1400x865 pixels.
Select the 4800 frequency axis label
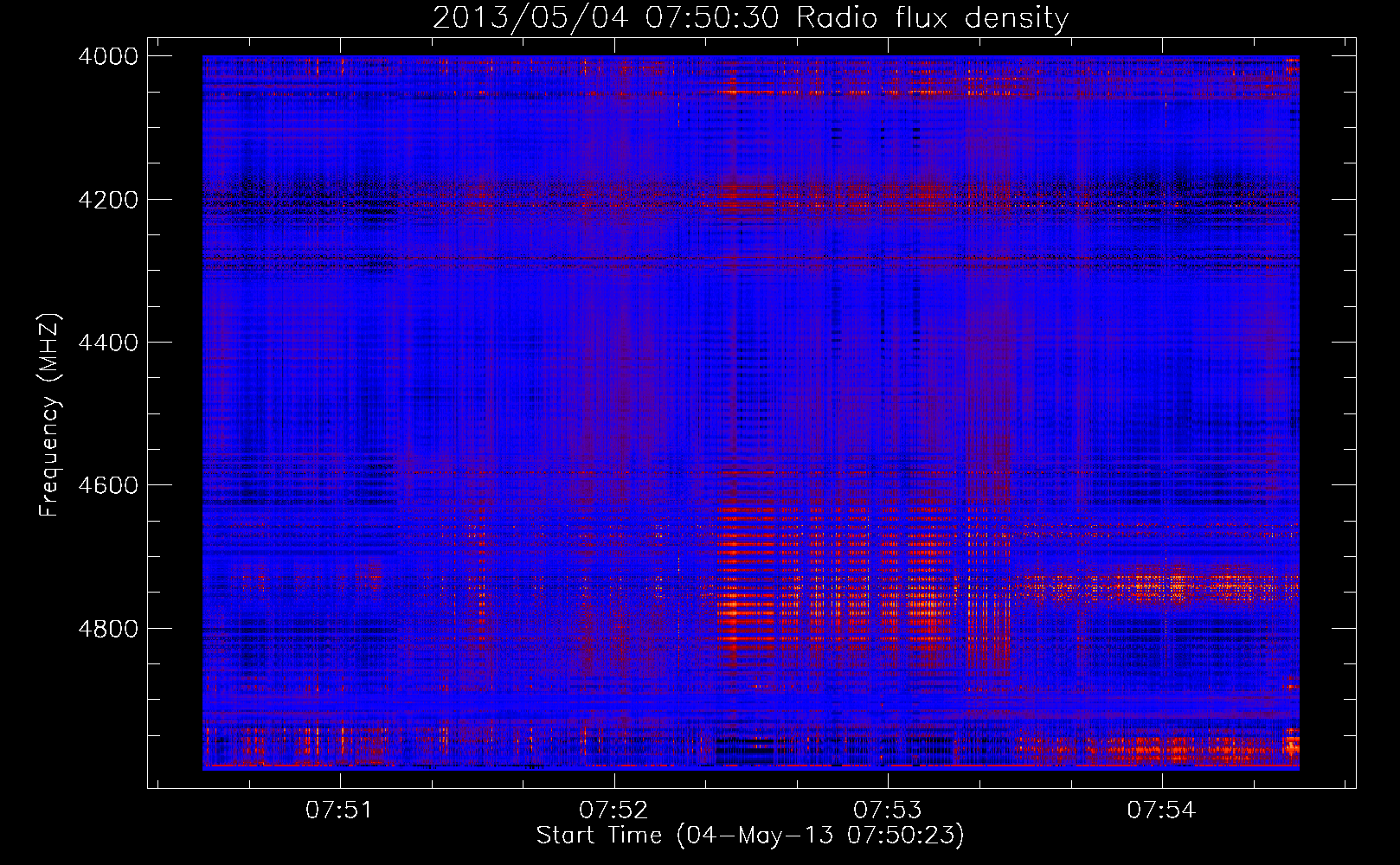[108, 629]
